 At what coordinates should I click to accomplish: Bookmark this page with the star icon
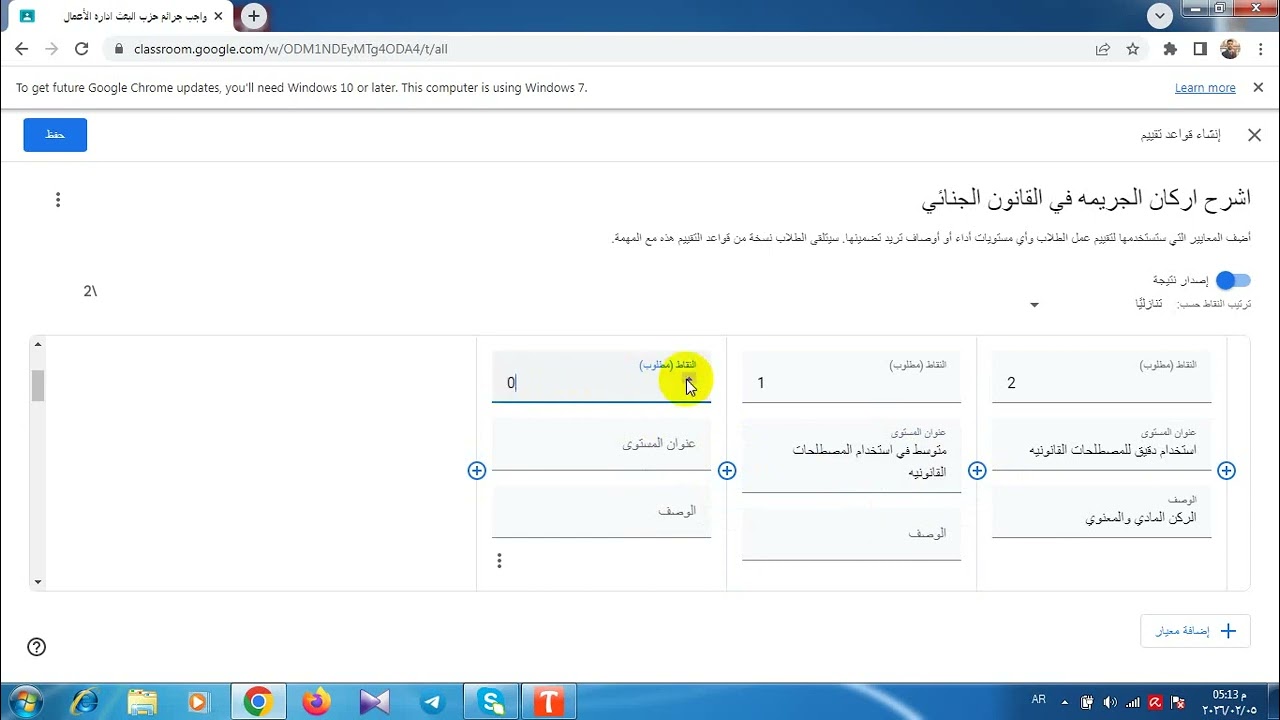coord(1133,48)
